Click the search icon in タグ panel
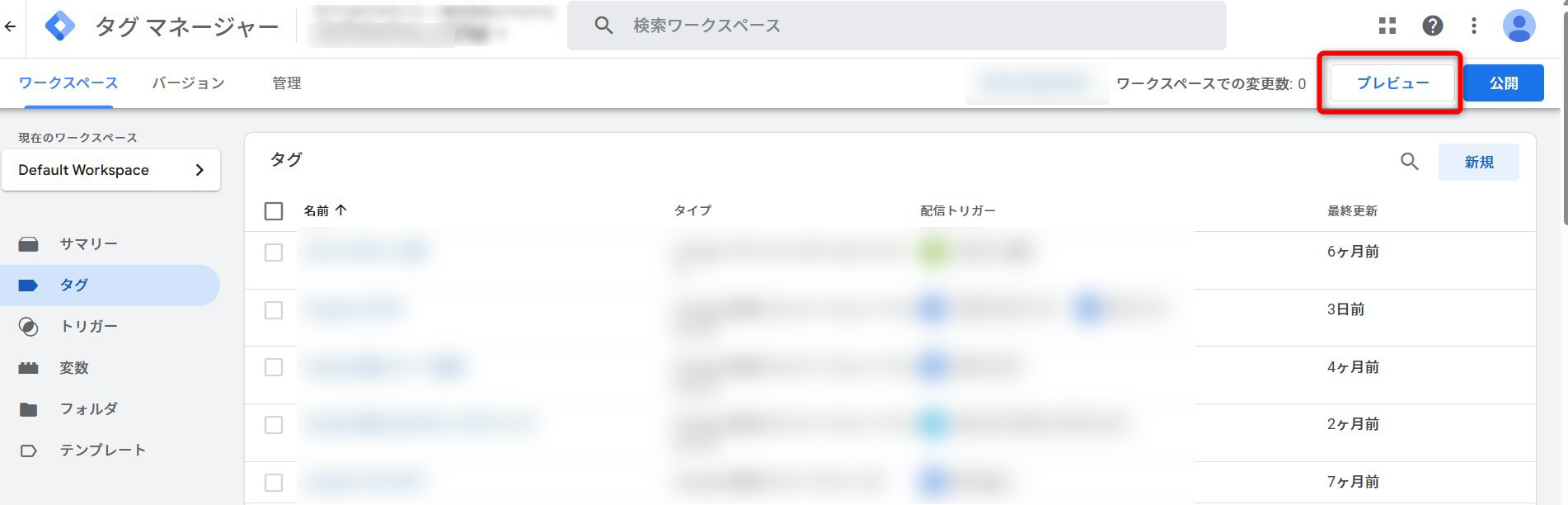The height and width of the screenshot is (505, 1568). coord(1410,162)
